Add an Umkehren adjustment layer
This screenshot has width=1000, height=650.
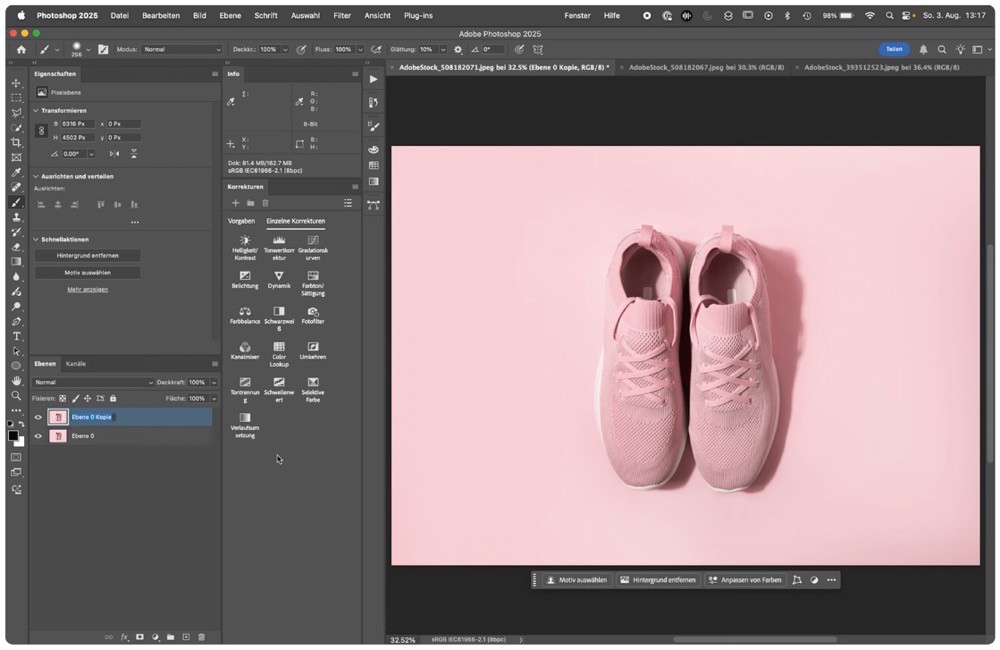[313, 347]
